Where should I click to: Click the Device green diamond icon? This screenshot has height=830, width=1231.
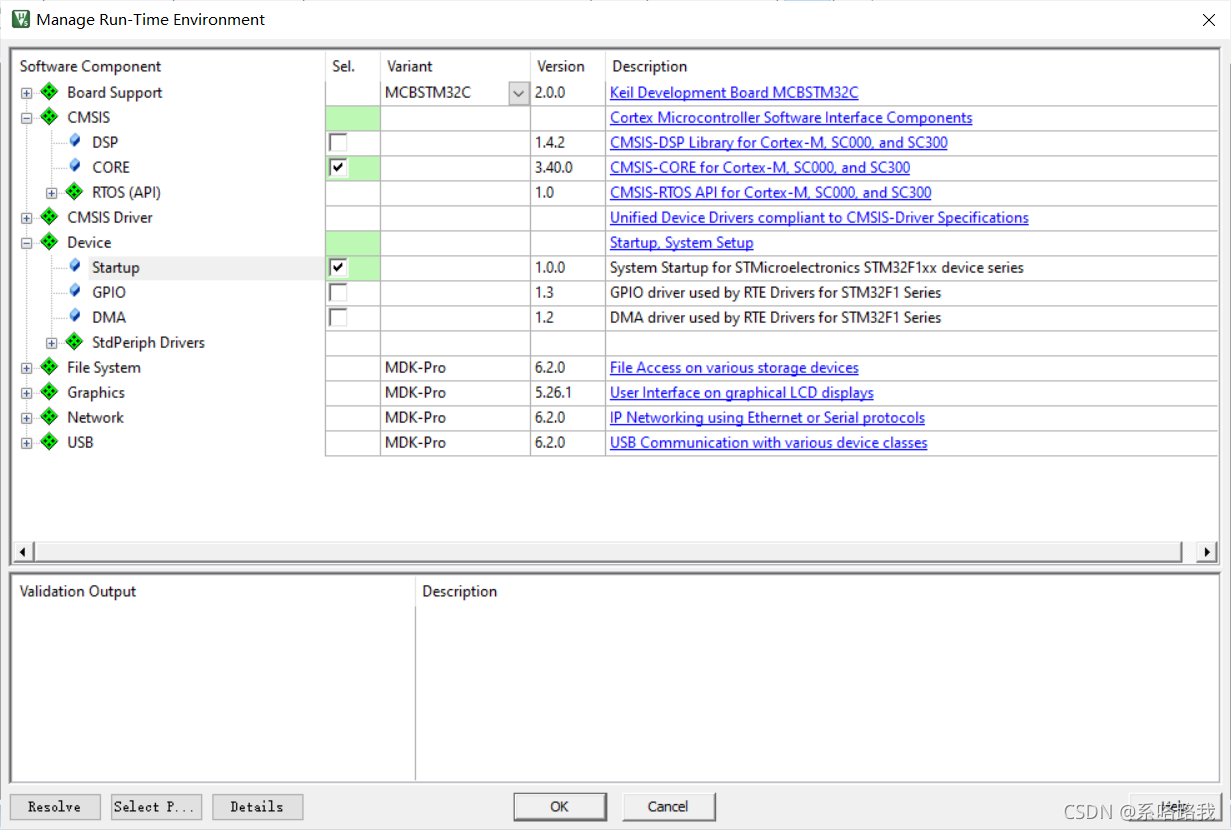click(49, 242)
